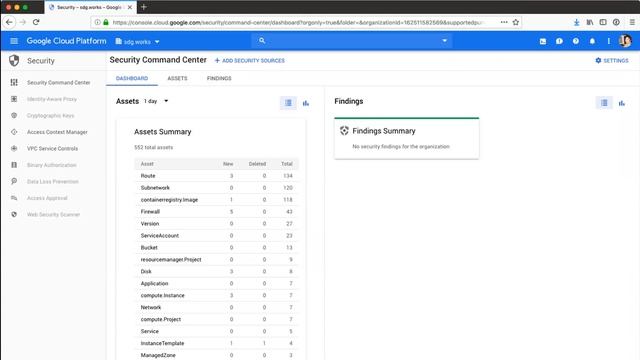
Task: Bookmark this page with the star
Action: [516, 22]
